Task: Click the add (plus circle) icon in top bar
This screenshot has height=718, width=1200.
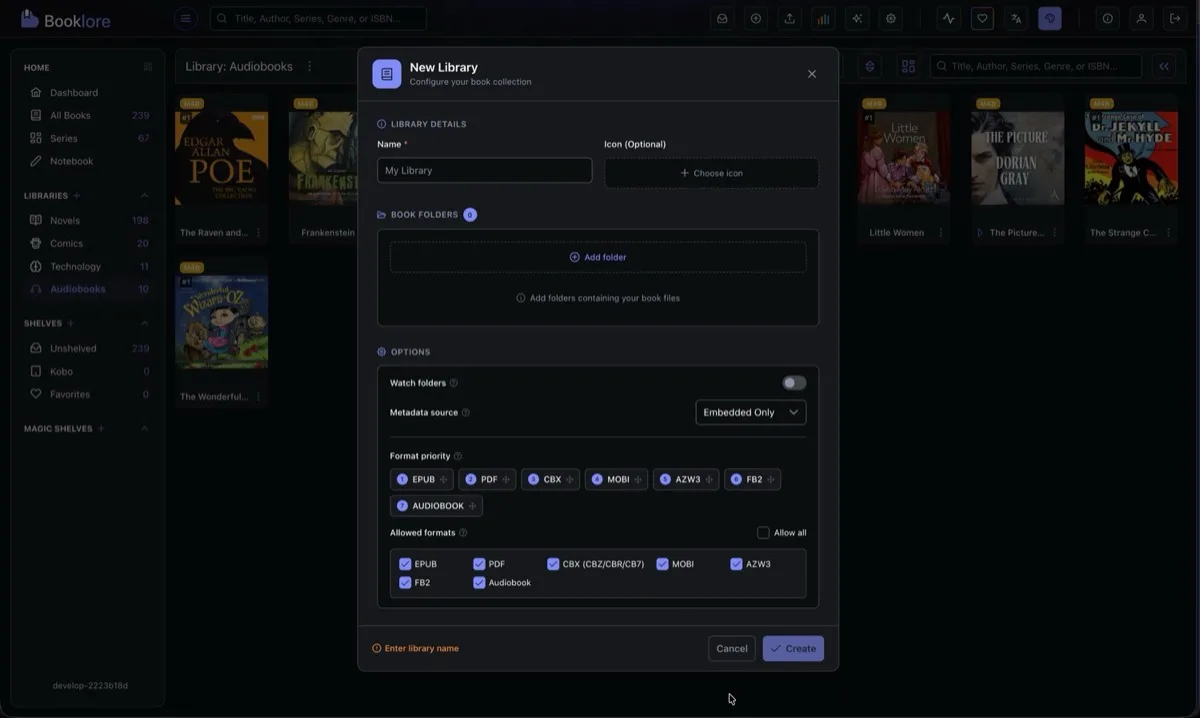Action: tap(756, 18)
